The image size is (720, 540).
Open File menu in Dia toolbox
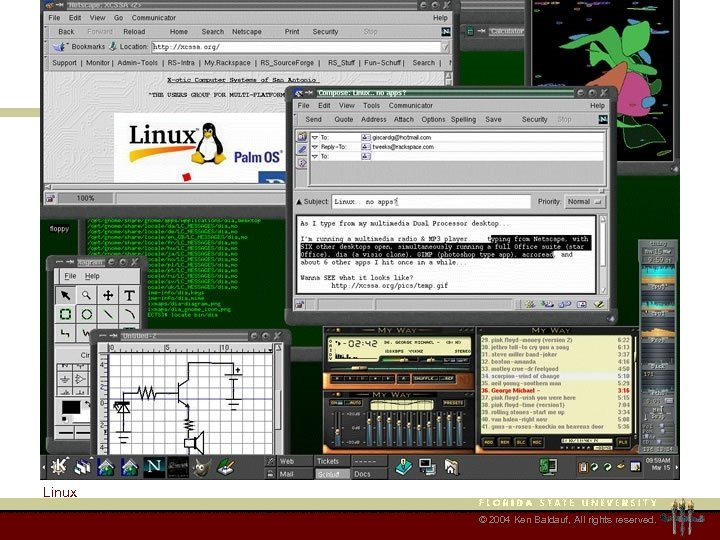70,276
